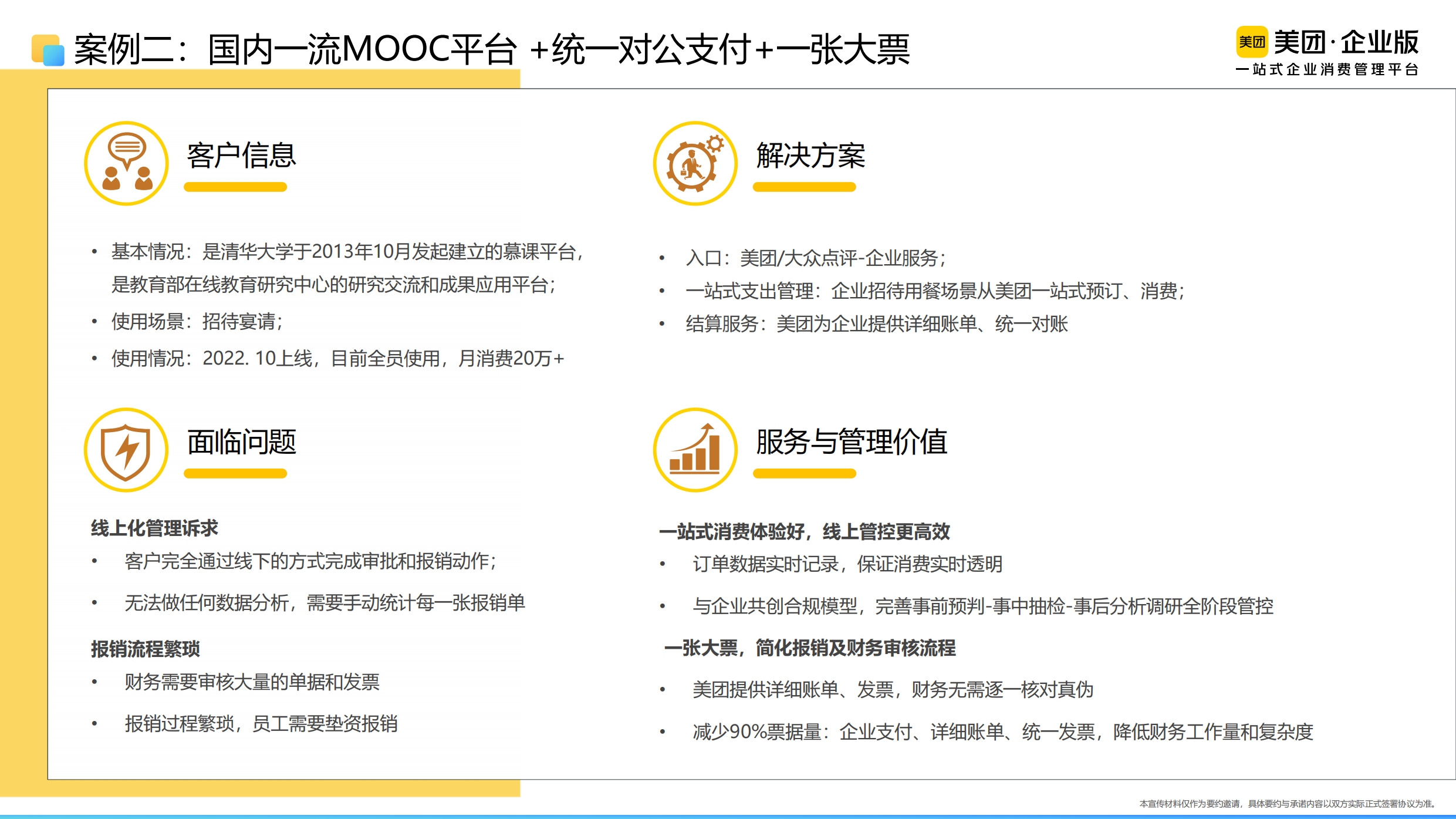Click the subheading '一张大票，简化报销及财务审核流程'

tap(810, 648)
